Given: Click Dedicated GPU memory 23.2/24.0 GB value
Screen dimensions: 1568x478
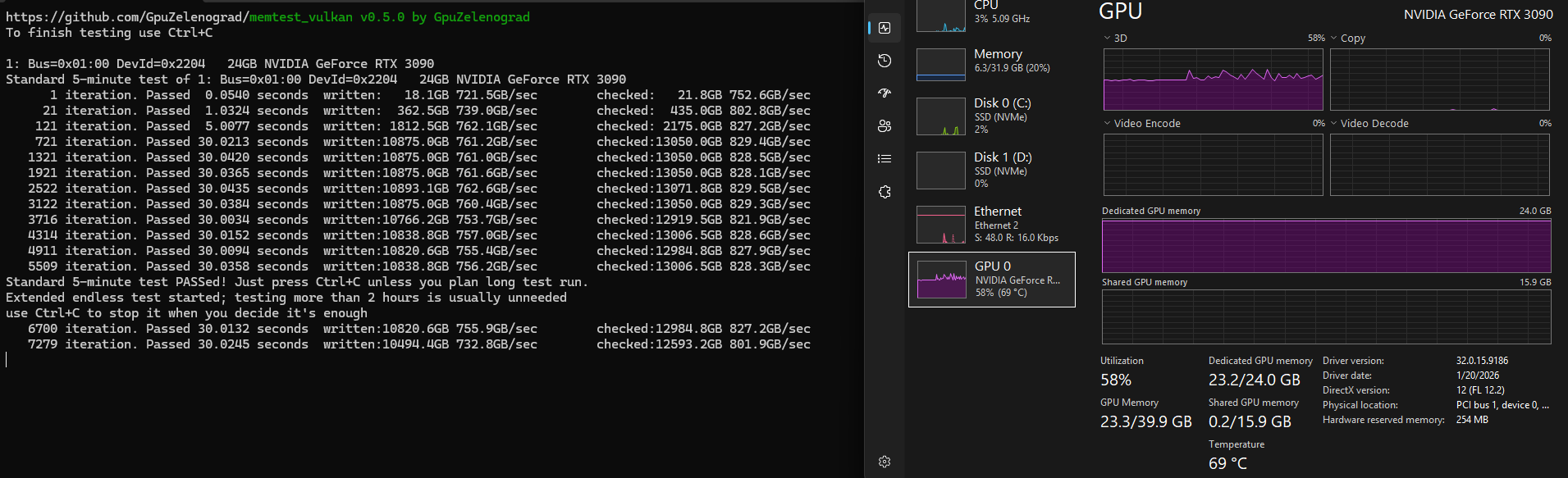Looking at the screenshot, I should pos(1254,380).
